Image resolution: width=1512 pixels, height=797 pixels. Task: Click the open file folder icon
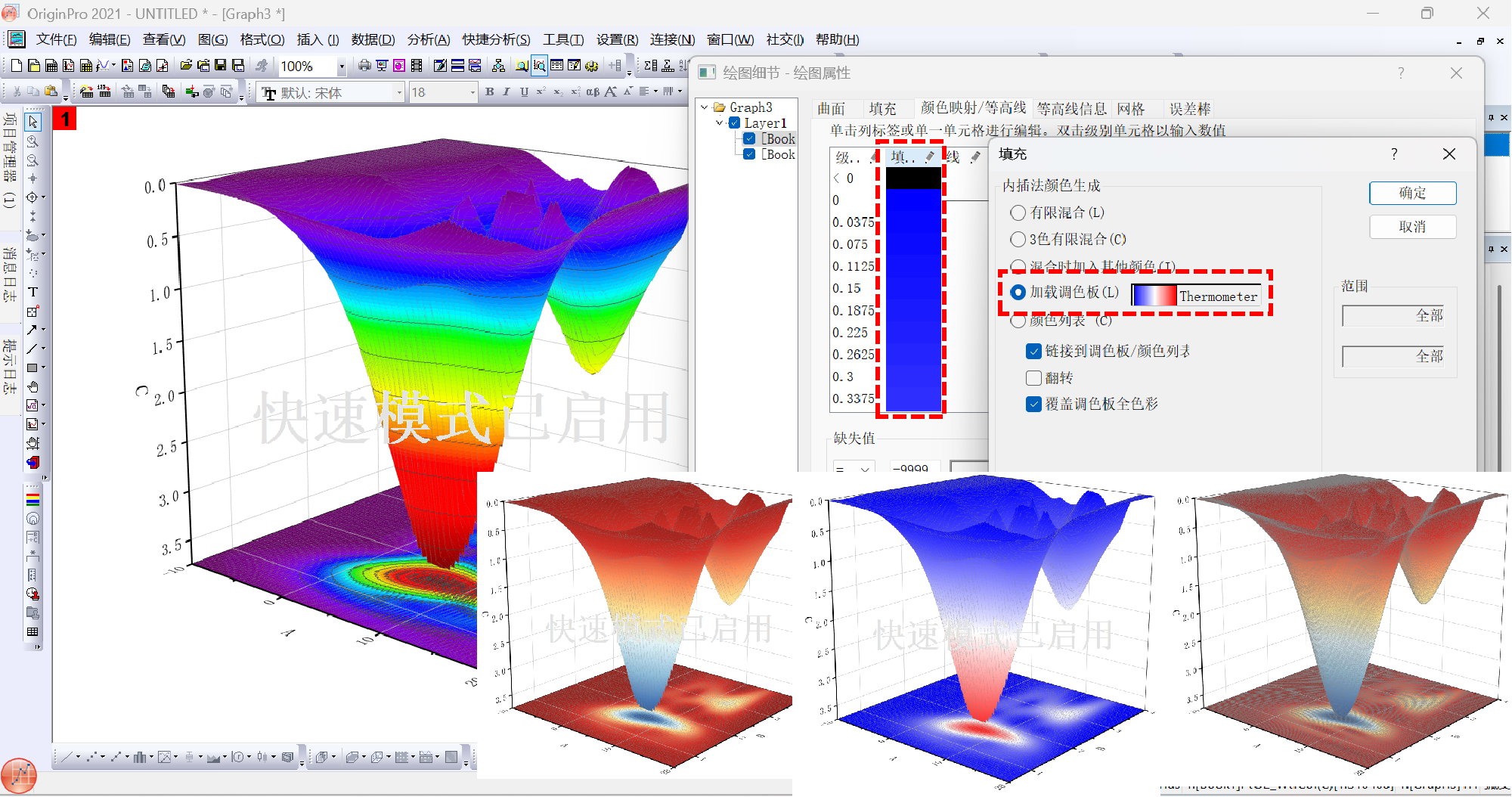point(185,66)
